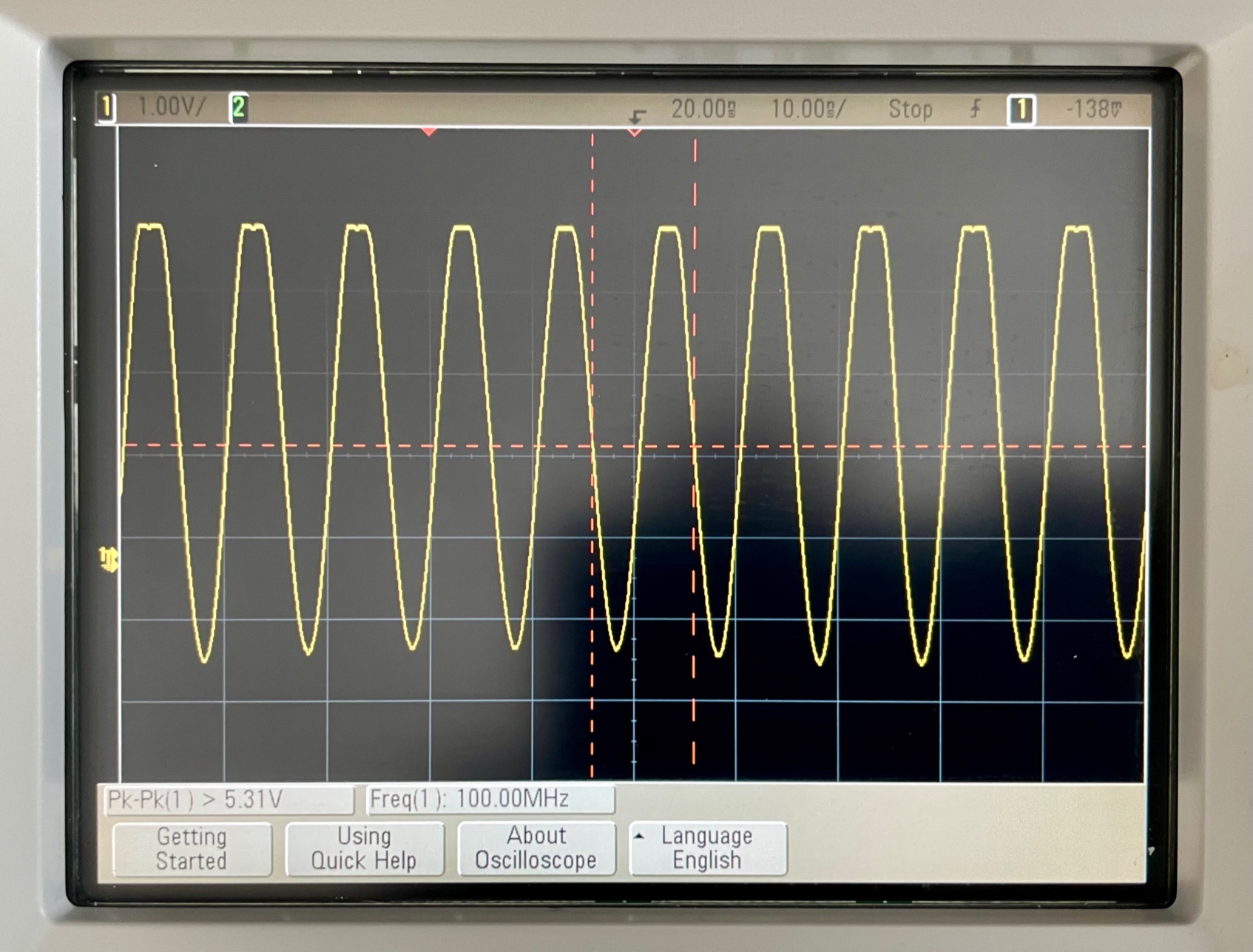Open About Oscilloscope info

click(x=536, y=848)
